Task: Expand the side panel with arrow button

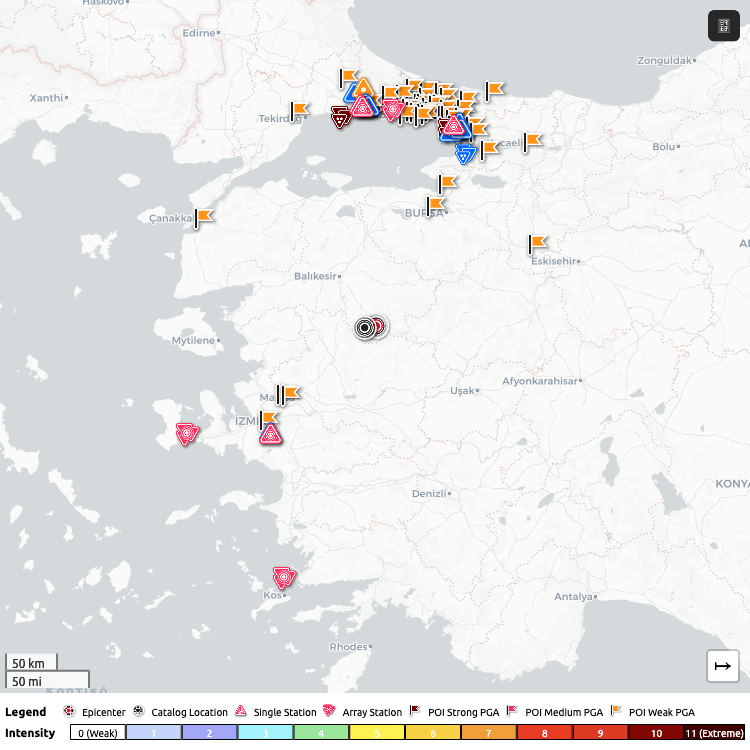Action: coord(723,665)
